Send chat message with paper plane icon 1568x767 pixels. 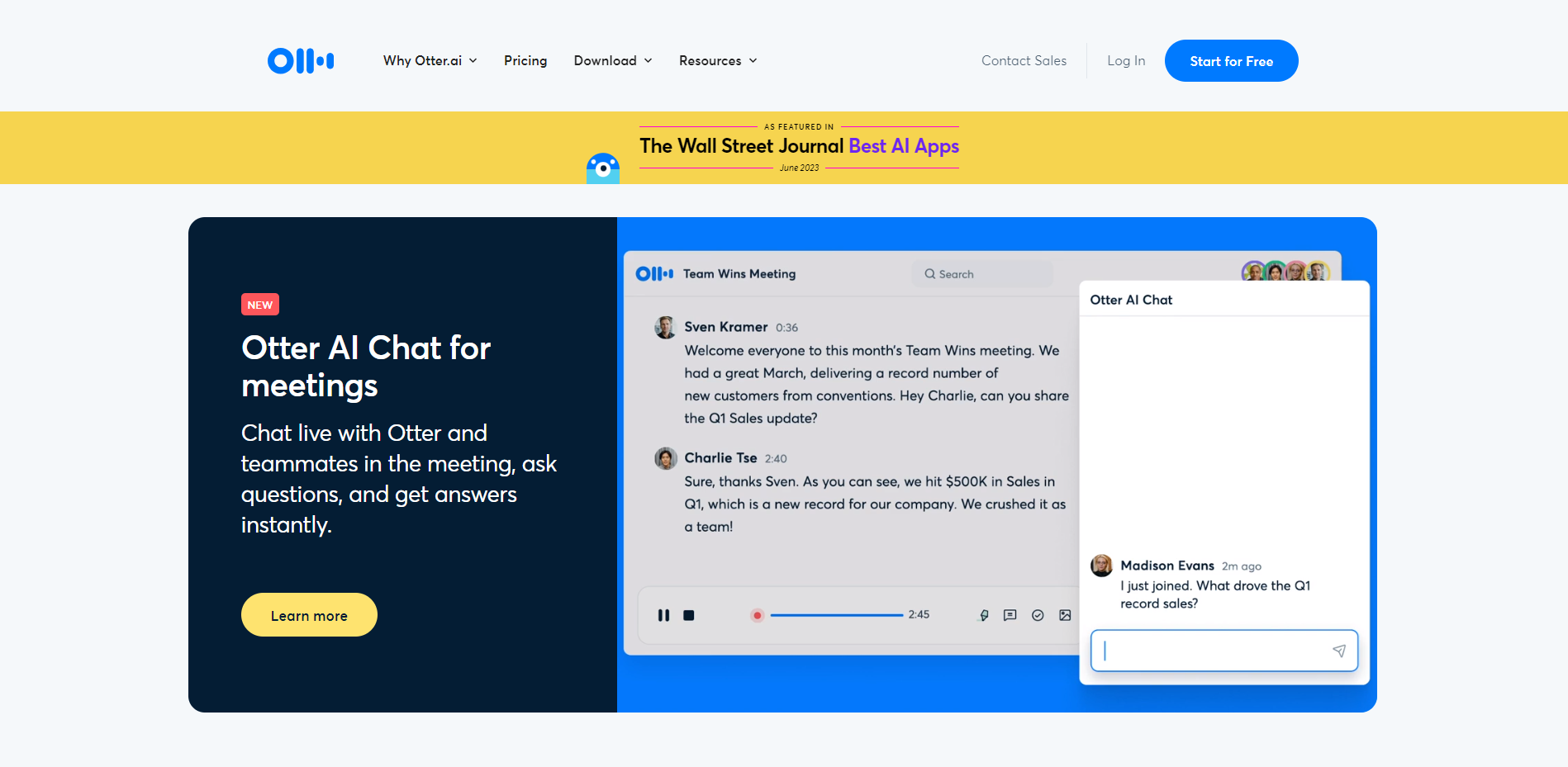(1338, 651)
